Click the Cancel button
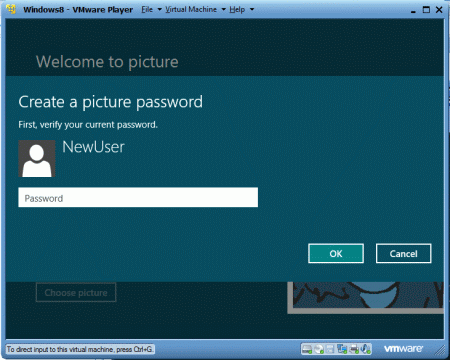Image resolution: width=450 pixels, height=360 pixels. pyautogui.click(x=404, y=253)
